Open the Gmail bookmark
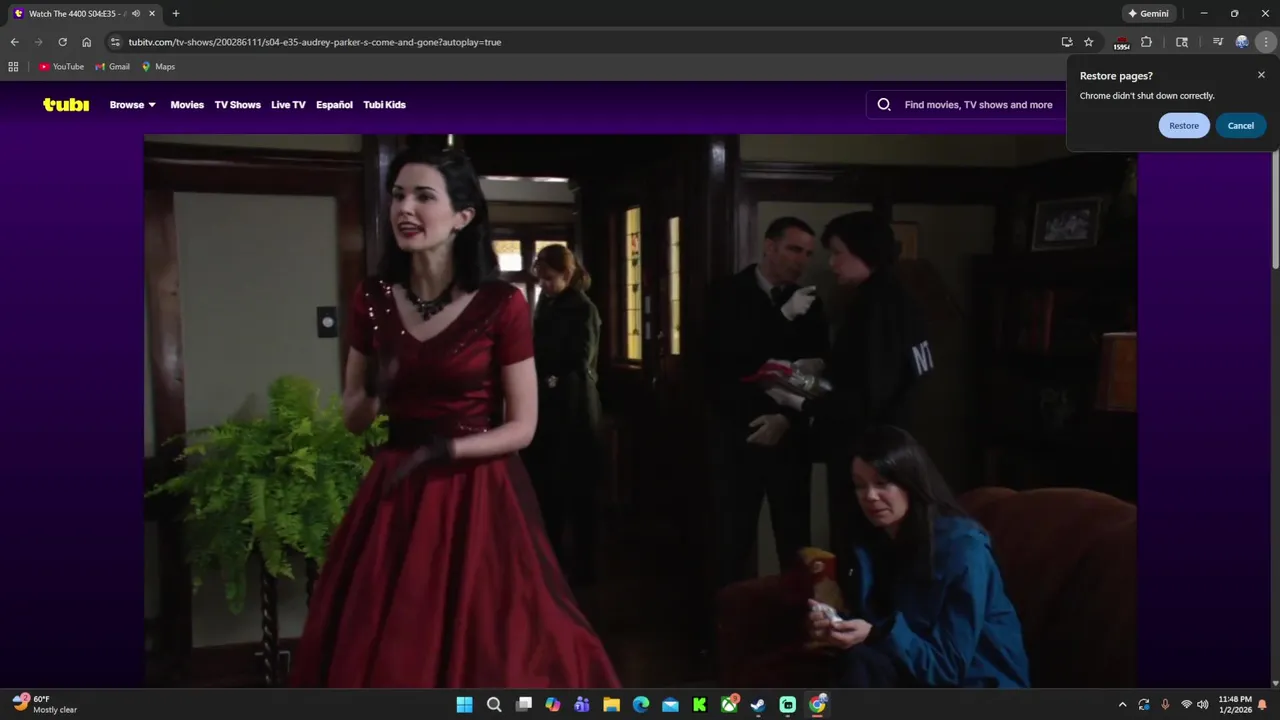 112,67
